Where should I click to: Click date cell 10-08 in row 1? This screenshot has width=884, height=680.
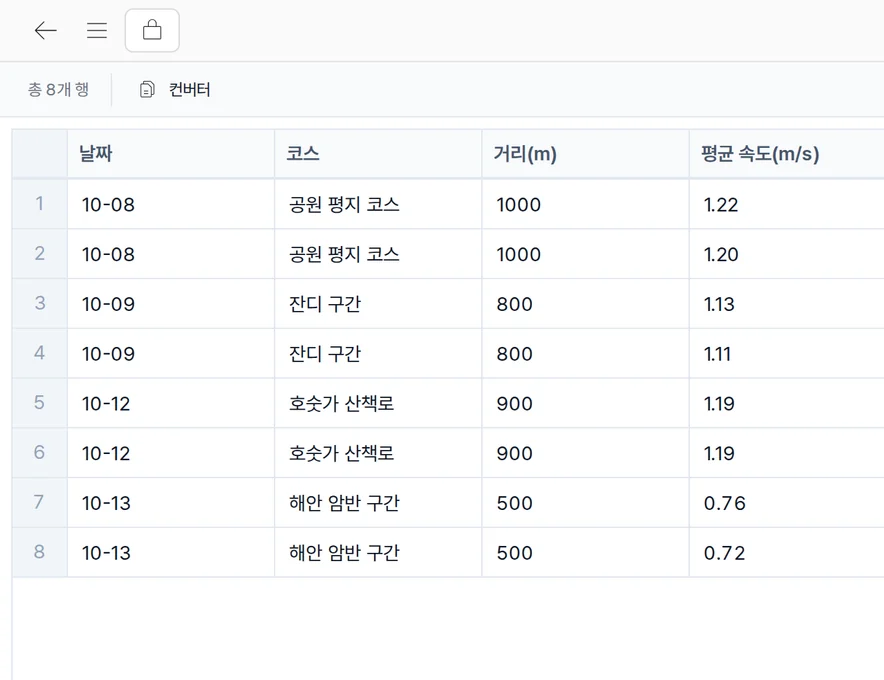point(171,204)
